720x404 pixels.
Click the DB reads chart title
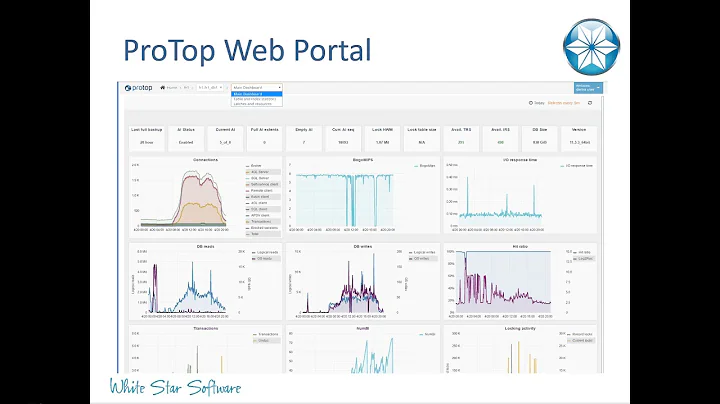tap(205, 247)
